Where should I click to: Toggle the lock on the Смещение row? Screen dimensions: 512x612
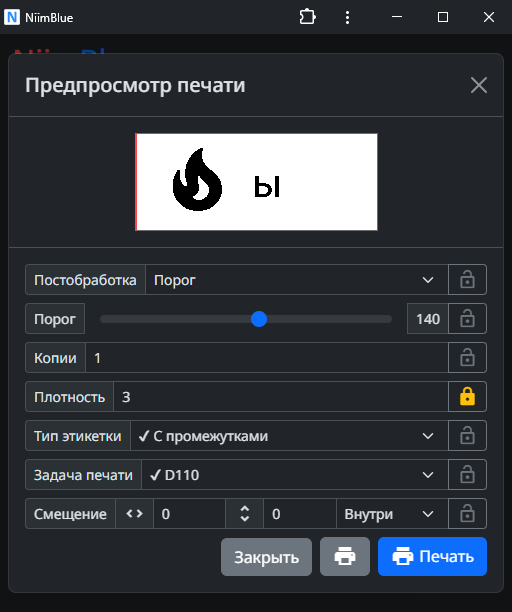[x=467, y=514]
